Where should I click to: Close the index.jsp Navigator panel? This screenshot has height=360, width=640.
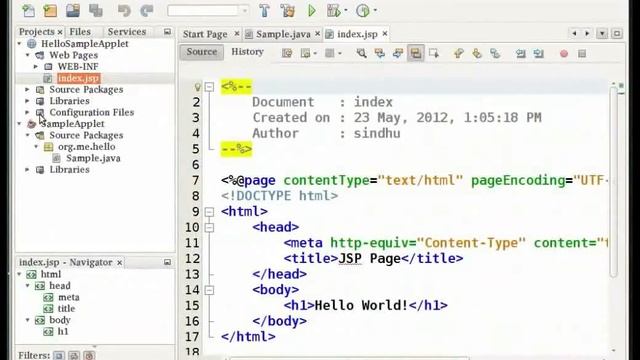[x=120, y=262]
